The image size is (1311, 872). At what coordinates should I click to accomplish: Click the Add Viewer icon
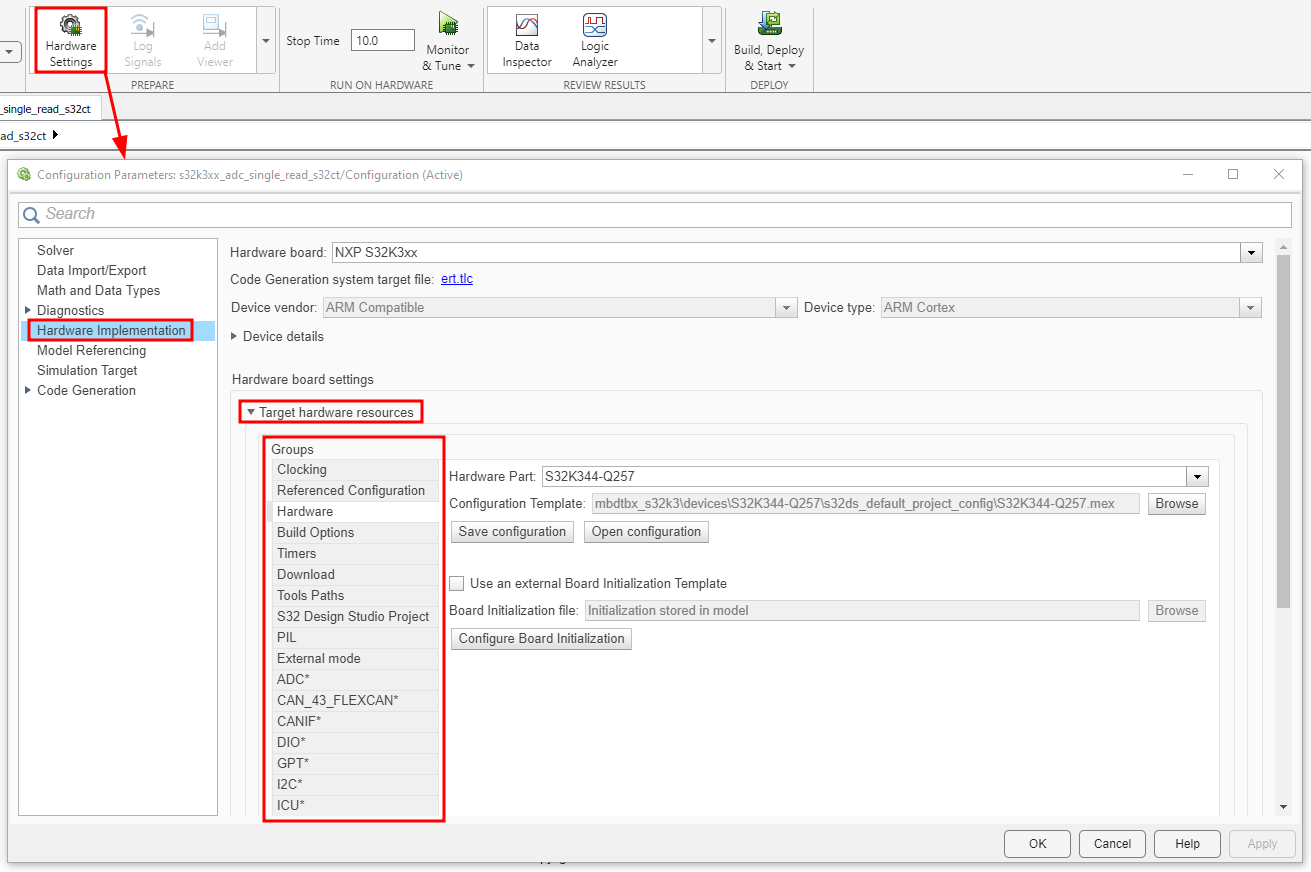(x=213, y=40)
